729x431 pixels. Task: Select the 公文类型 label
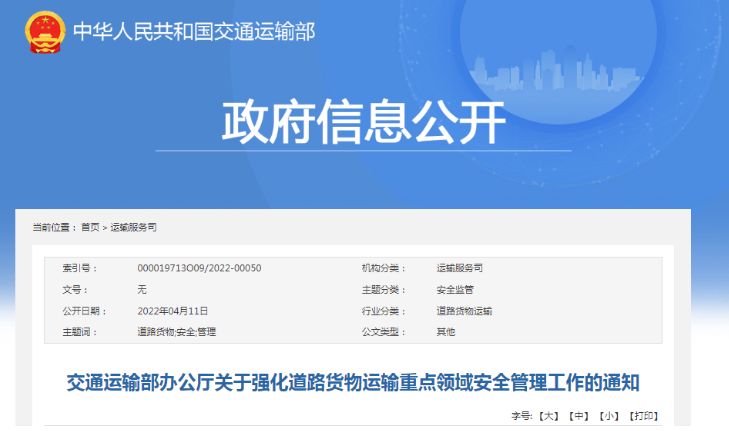[384, 332]
